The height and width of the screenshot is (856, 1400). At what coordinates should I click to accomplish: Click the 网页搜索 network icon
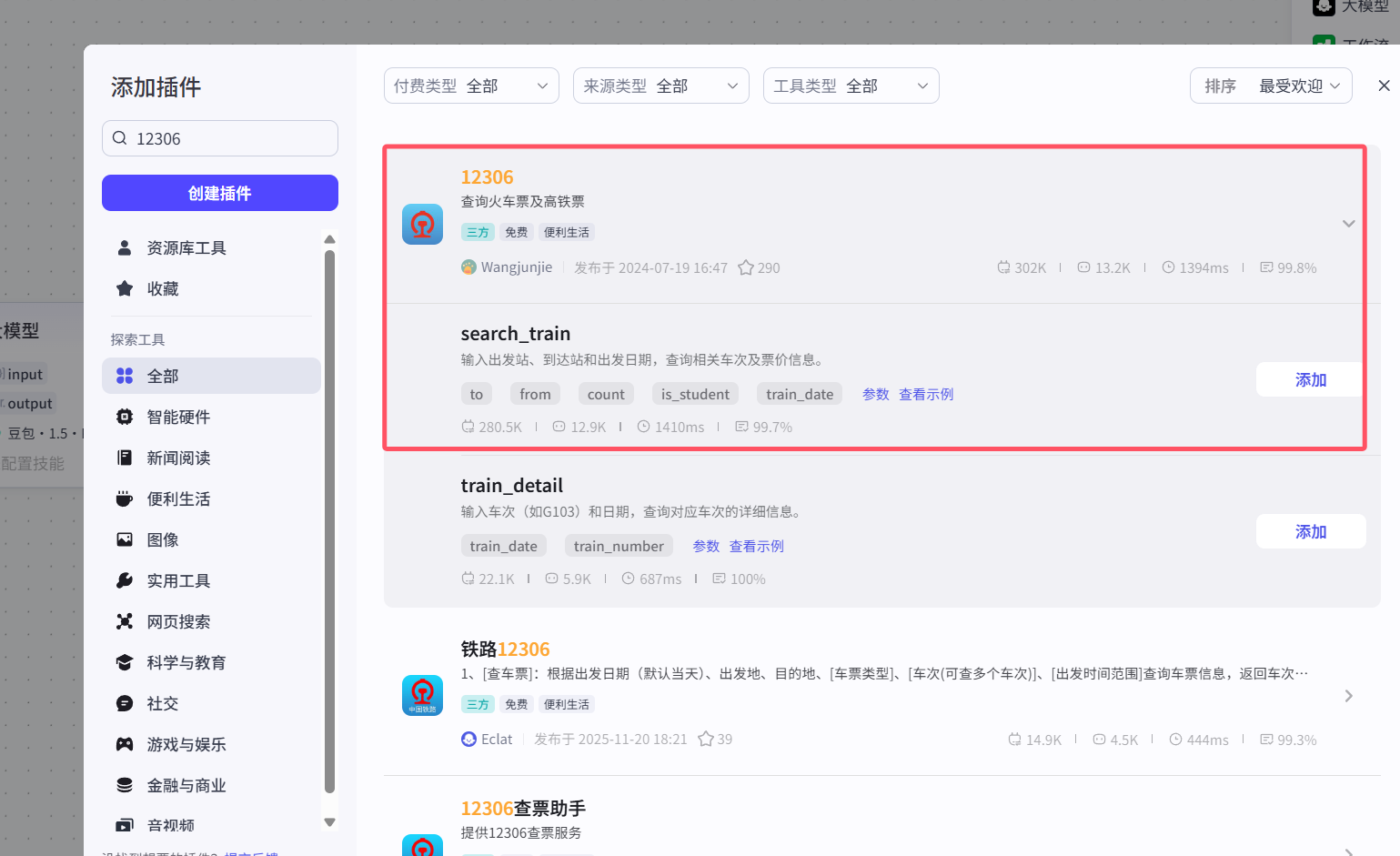pos(125,621)
